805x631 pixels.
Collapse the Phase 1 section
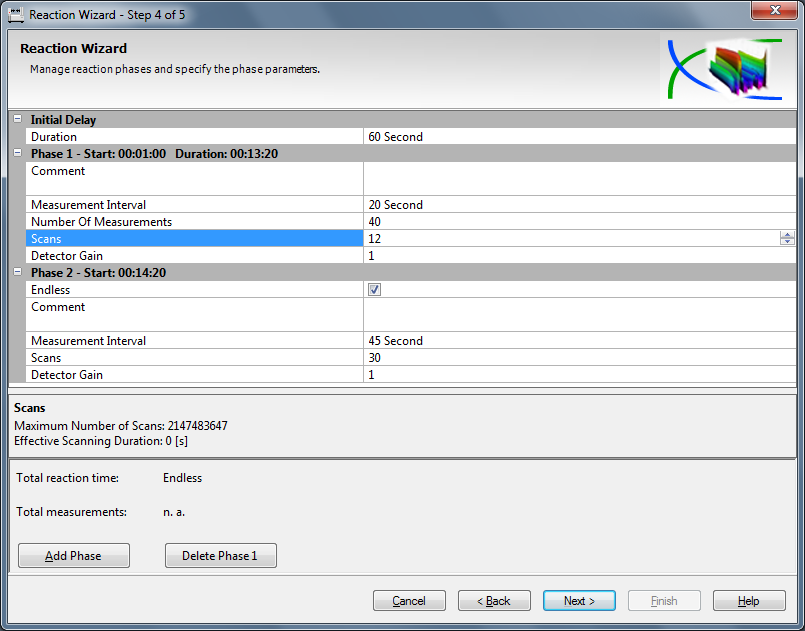pyautogui.click(x=17, y=154)
